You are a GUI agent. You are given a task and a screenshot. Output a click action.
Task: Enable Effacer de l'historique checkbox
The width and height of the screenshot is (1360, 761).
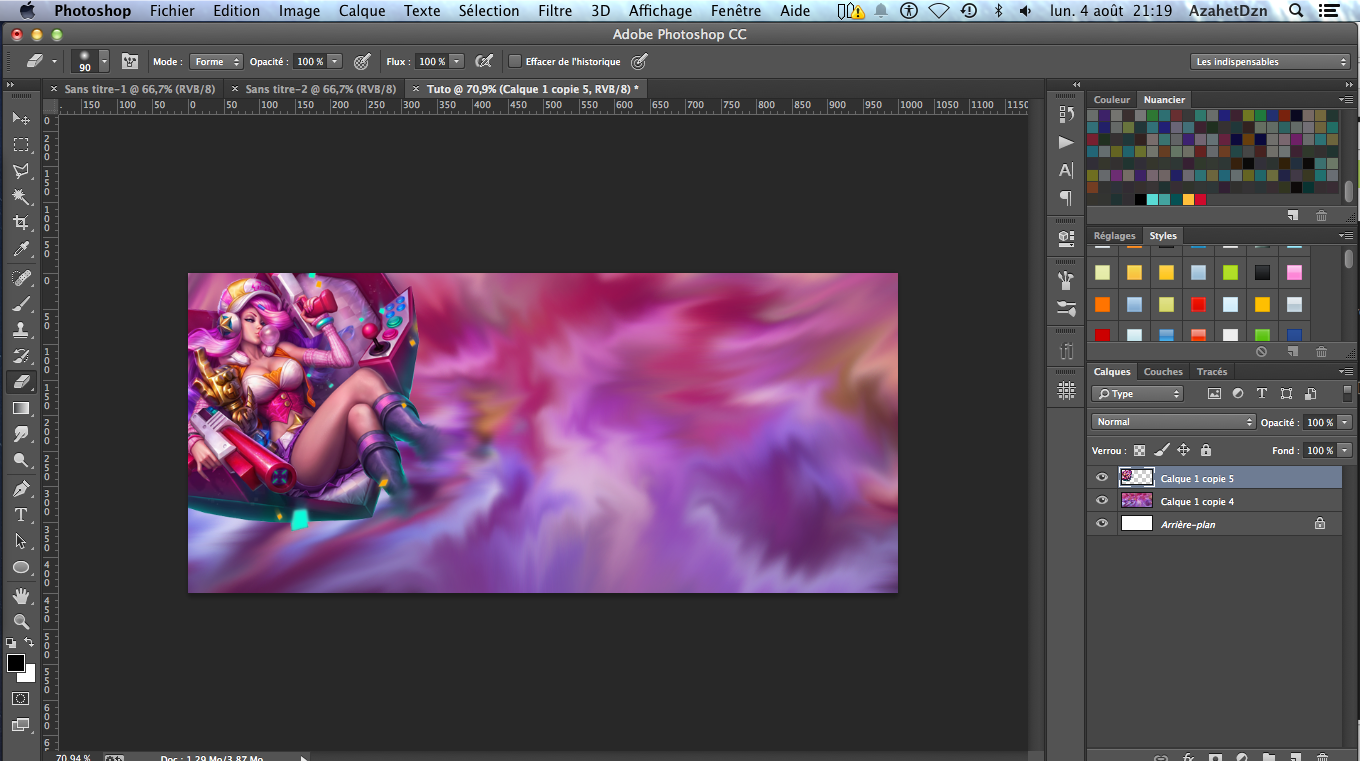coord(515,61)
